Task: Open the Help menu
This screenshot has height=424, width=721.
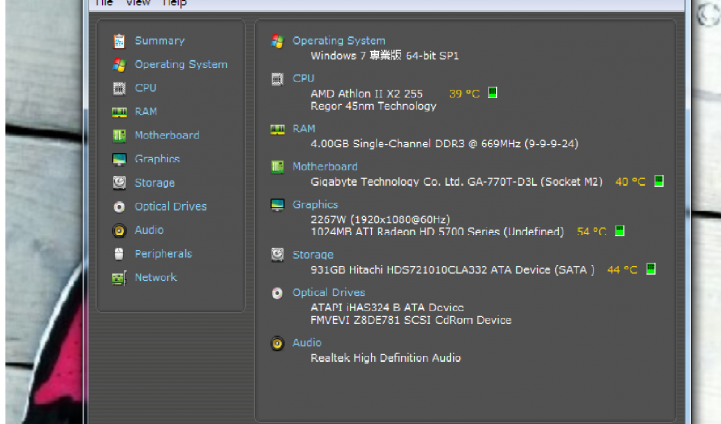Action: [x=174, y=3]
